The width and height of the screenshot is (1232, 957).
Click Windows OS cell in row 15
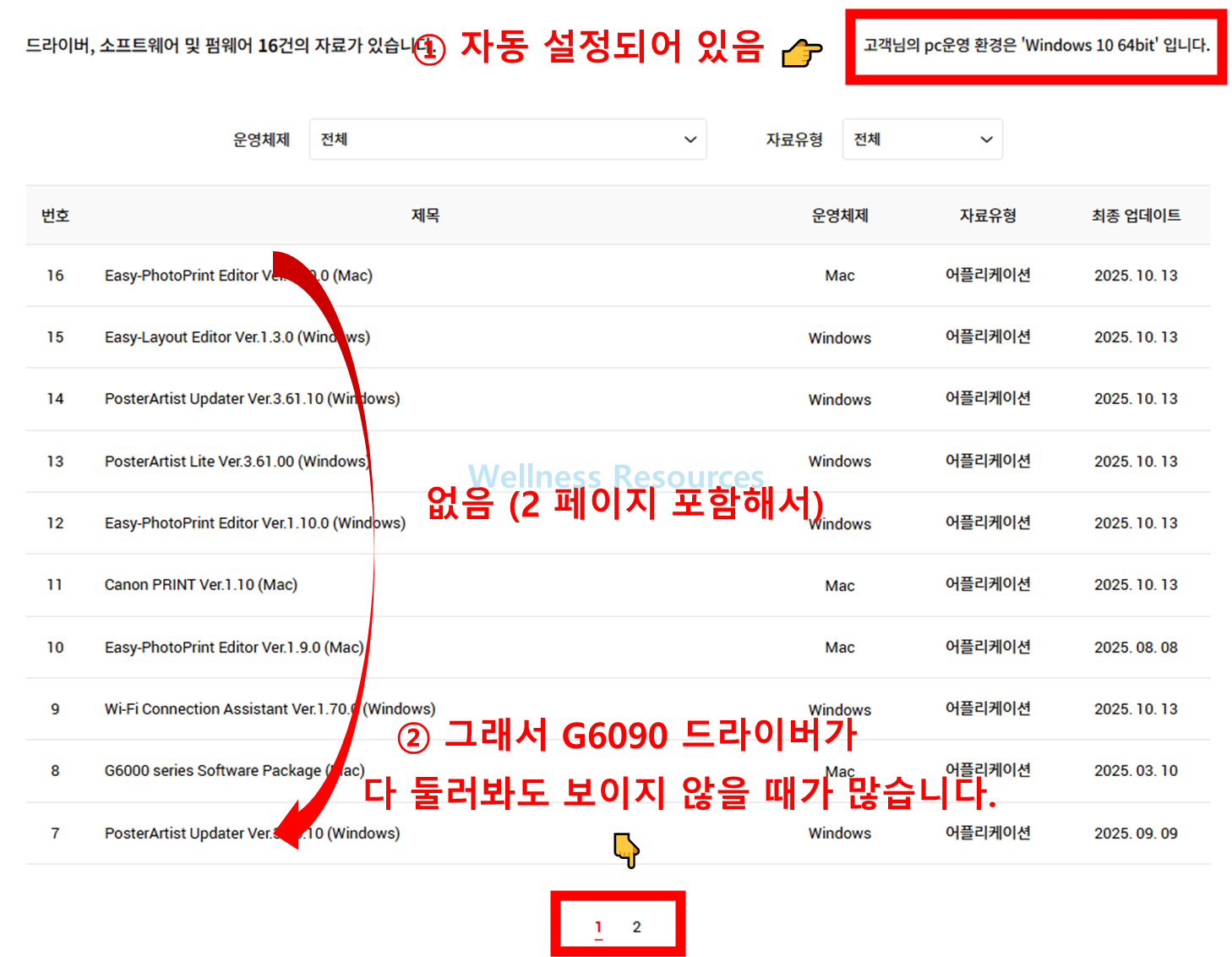pos(840,337)
